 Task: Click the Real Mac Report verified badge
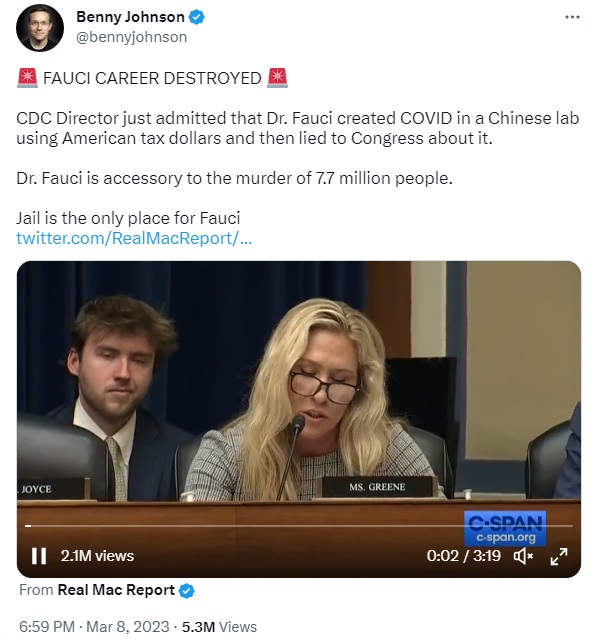(187, 591)
